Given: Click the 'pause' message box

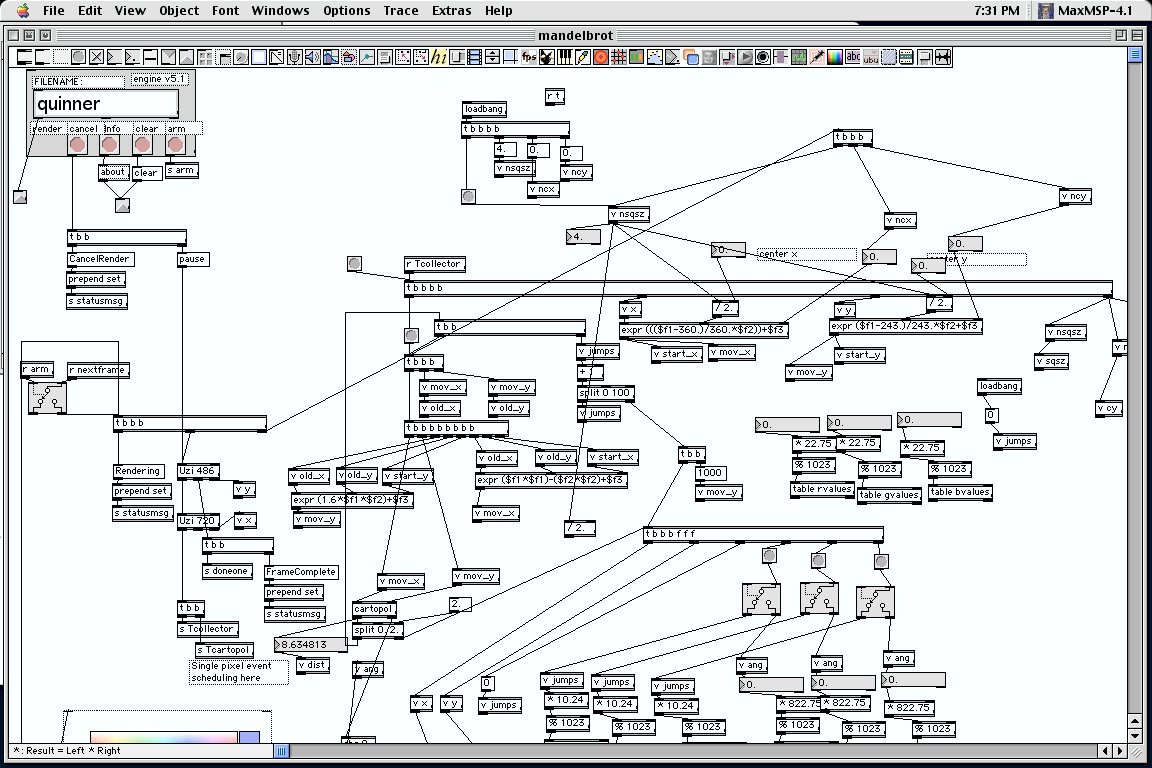Looking at the screenshot, I should click(192, 259).
